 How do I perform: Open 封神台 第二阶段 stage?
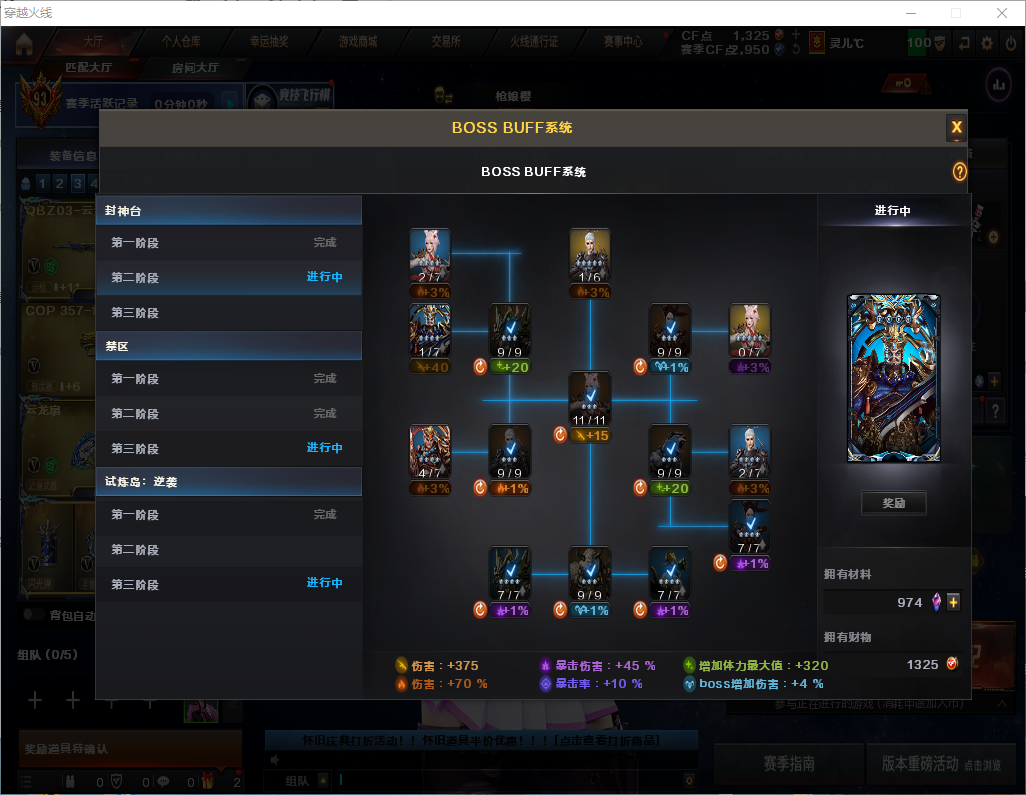click(228, 277)
